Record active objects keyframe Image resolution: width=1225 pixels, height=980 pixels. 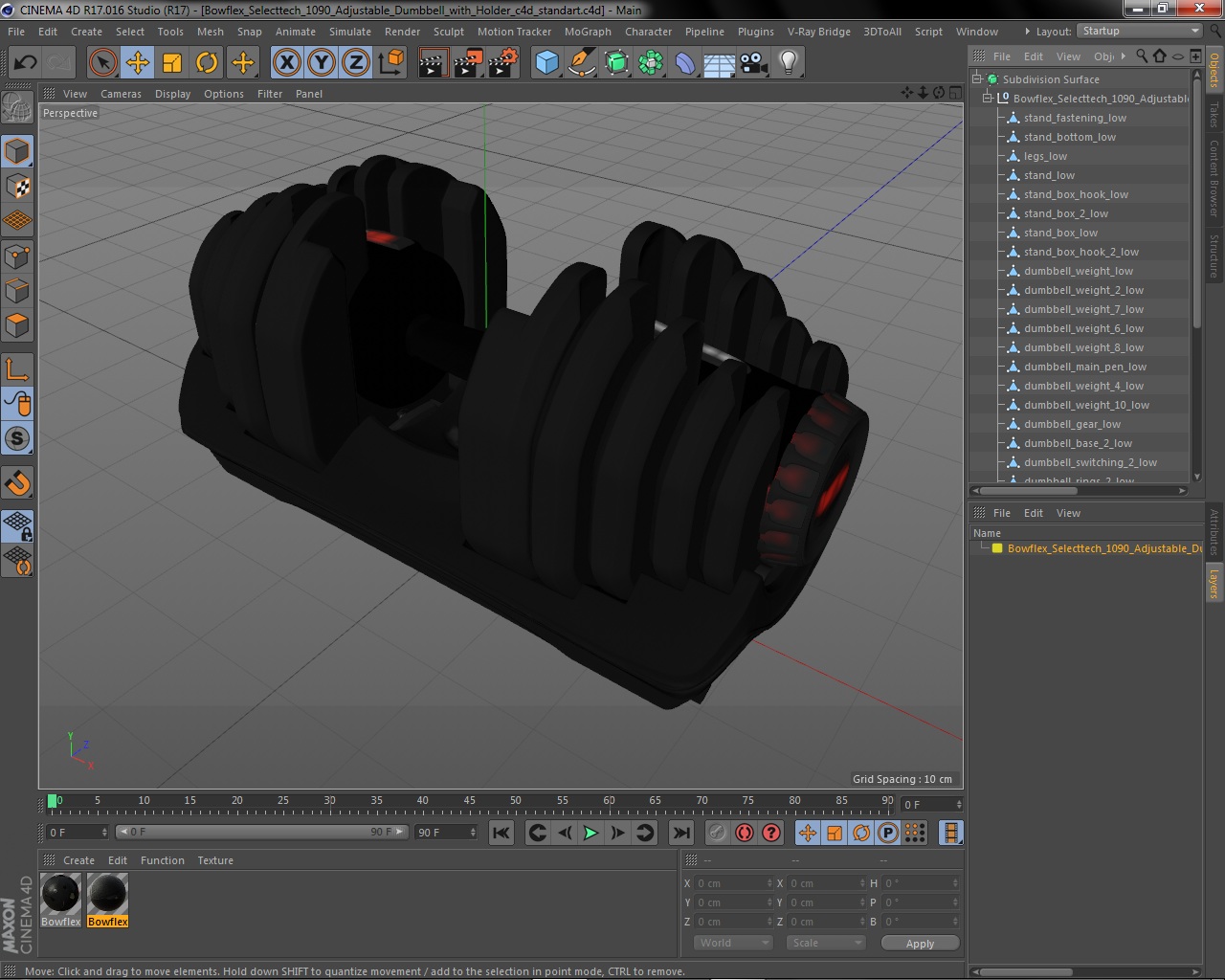[x=717, y=833]
